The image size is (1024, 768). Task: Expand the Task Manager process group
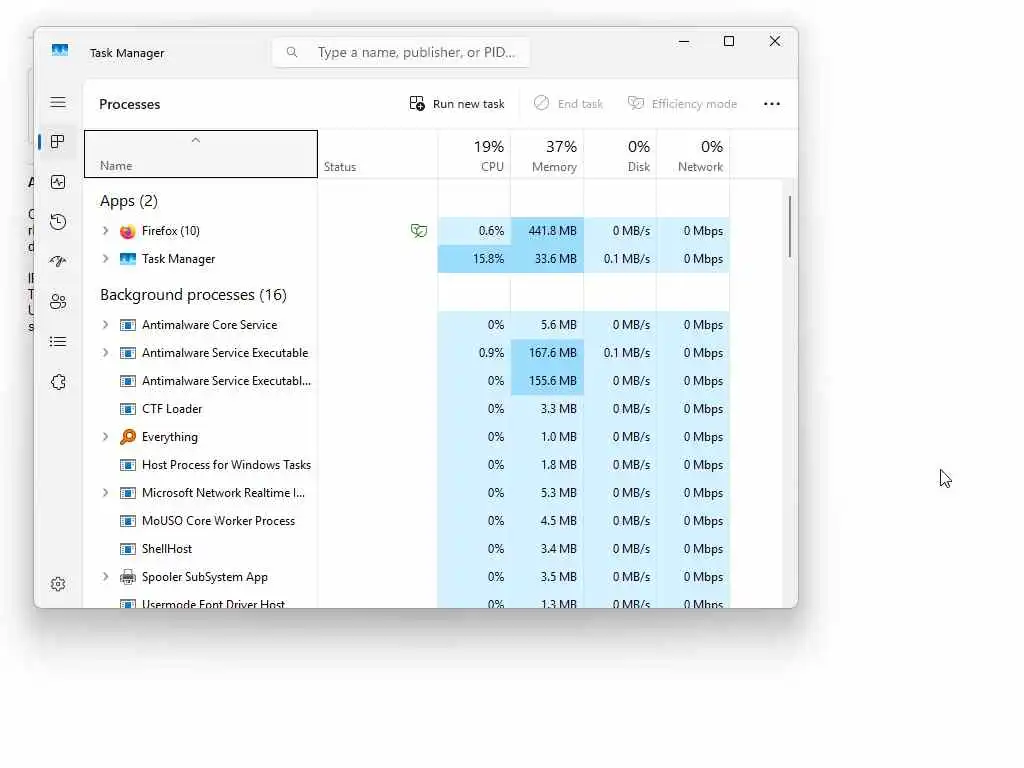point(105,259)
